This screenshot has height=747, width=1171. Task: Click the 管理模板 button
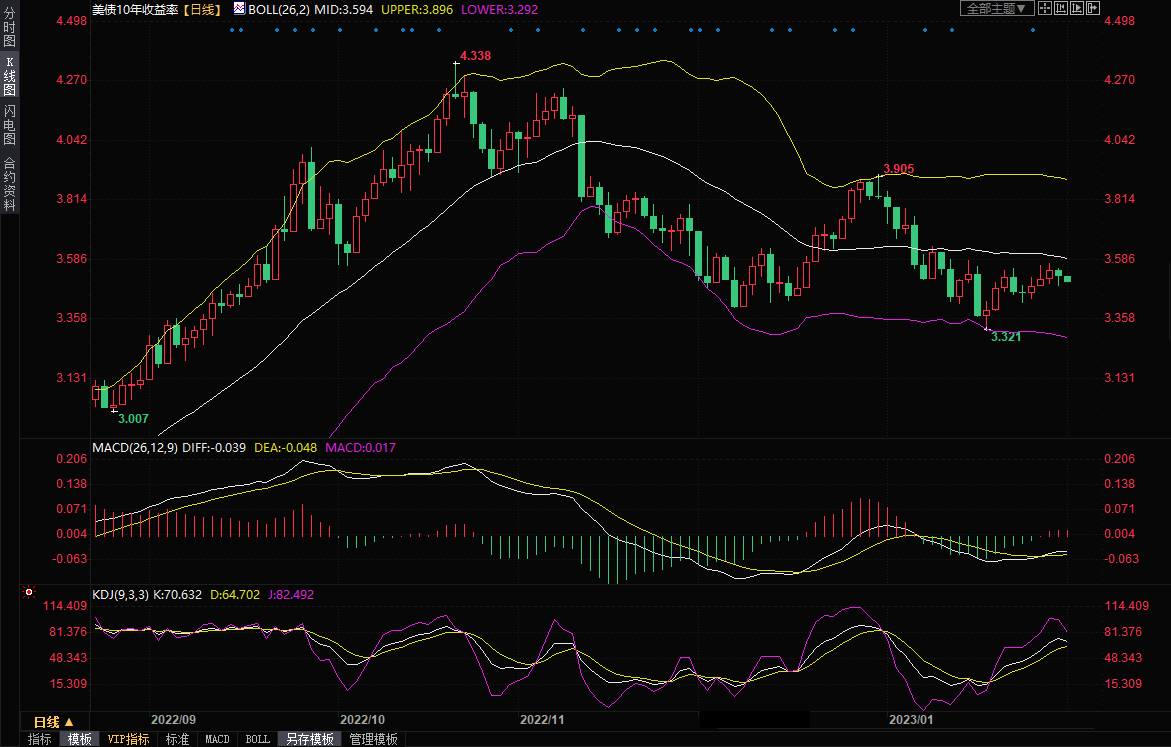(372, 739)
